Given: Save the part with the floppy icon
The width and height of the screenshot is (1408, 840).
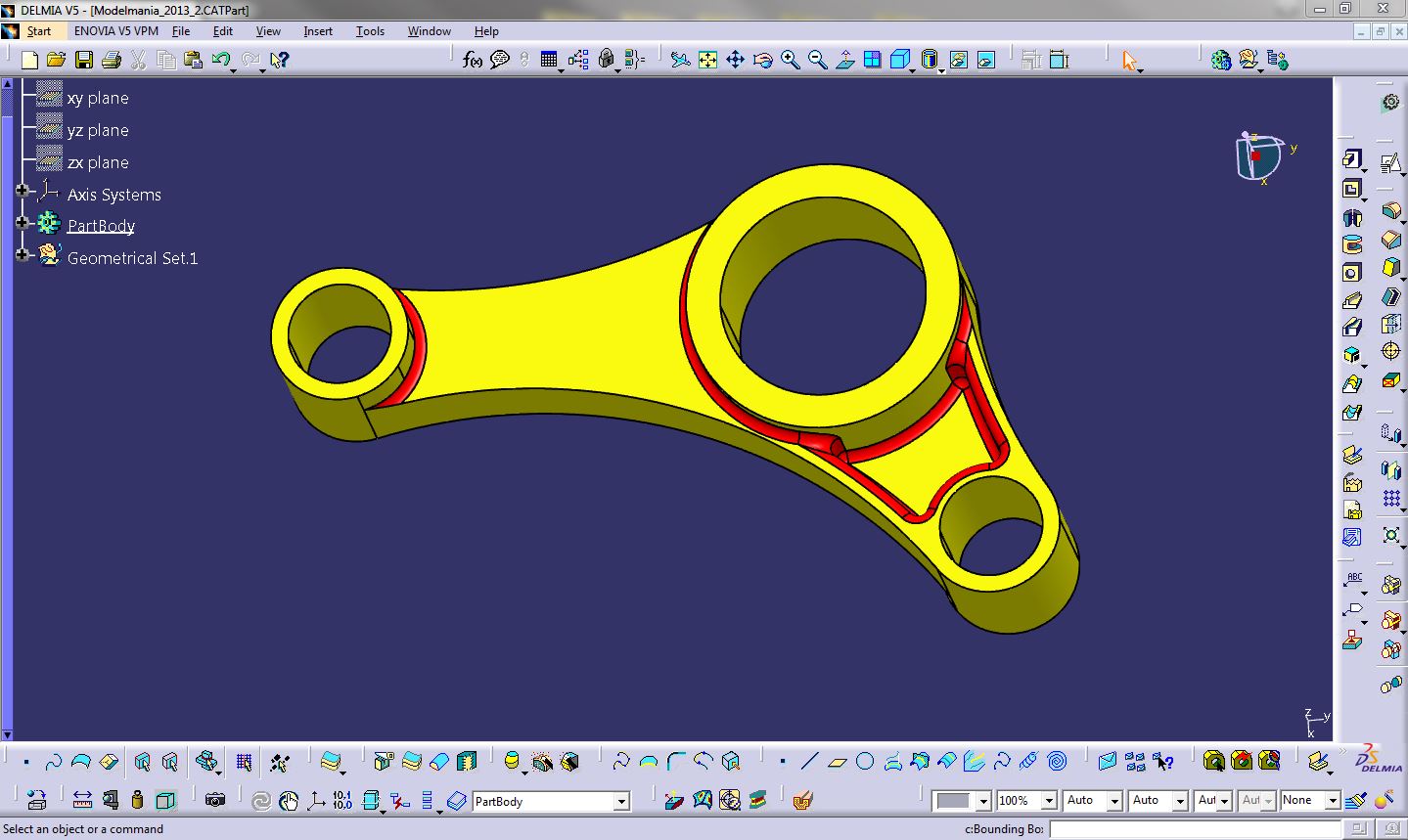Looking at the screenshot, I should tap(83, 60).
